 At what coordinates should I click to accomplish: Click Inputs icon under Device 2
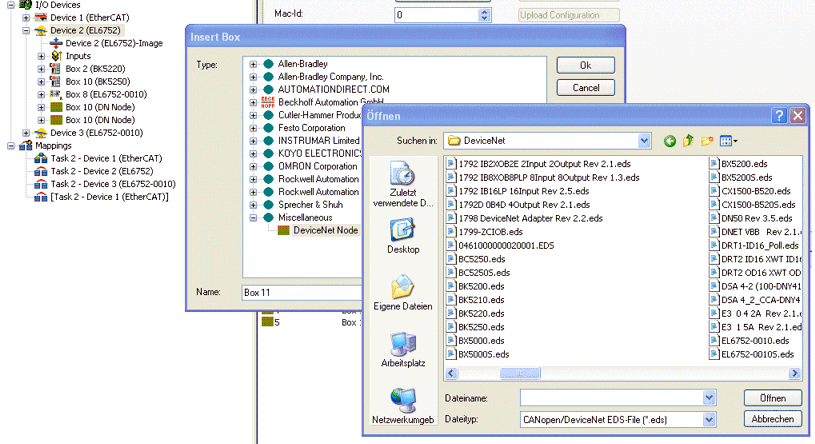[56, 56]
